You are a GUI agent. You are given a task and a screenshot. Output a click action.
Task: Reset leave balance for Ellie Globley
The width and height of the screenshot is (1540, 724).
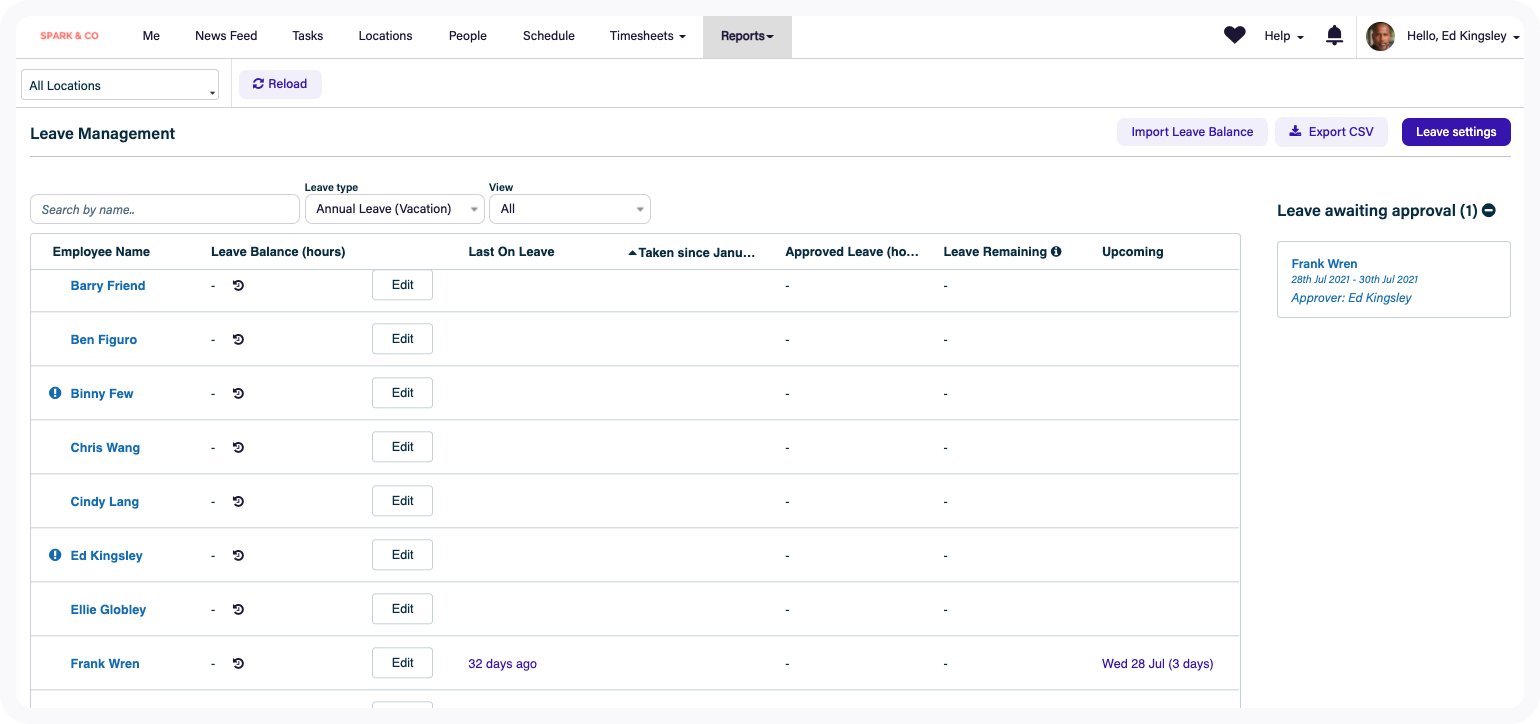(x=238, y=610)
